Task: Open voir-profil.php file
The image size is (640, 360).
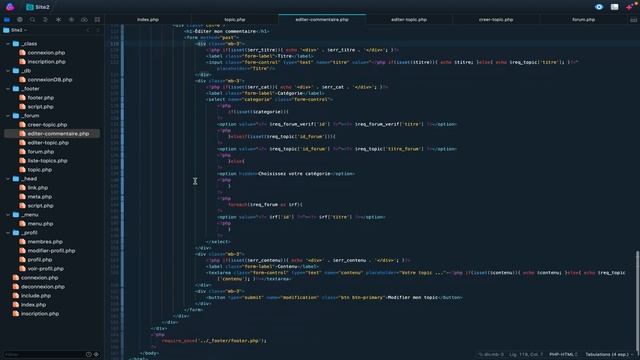Action: pos(42,269)
